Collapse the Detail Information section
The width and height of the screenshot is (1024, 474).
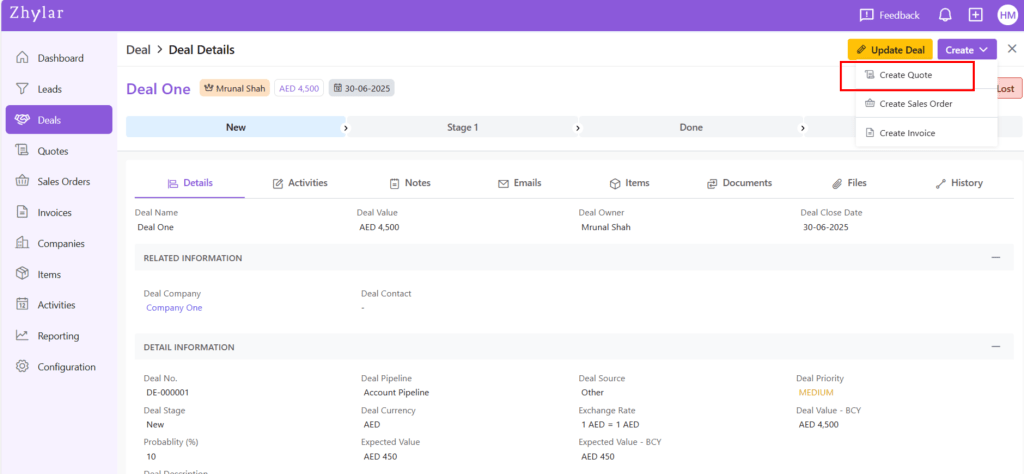coord(995,347)
